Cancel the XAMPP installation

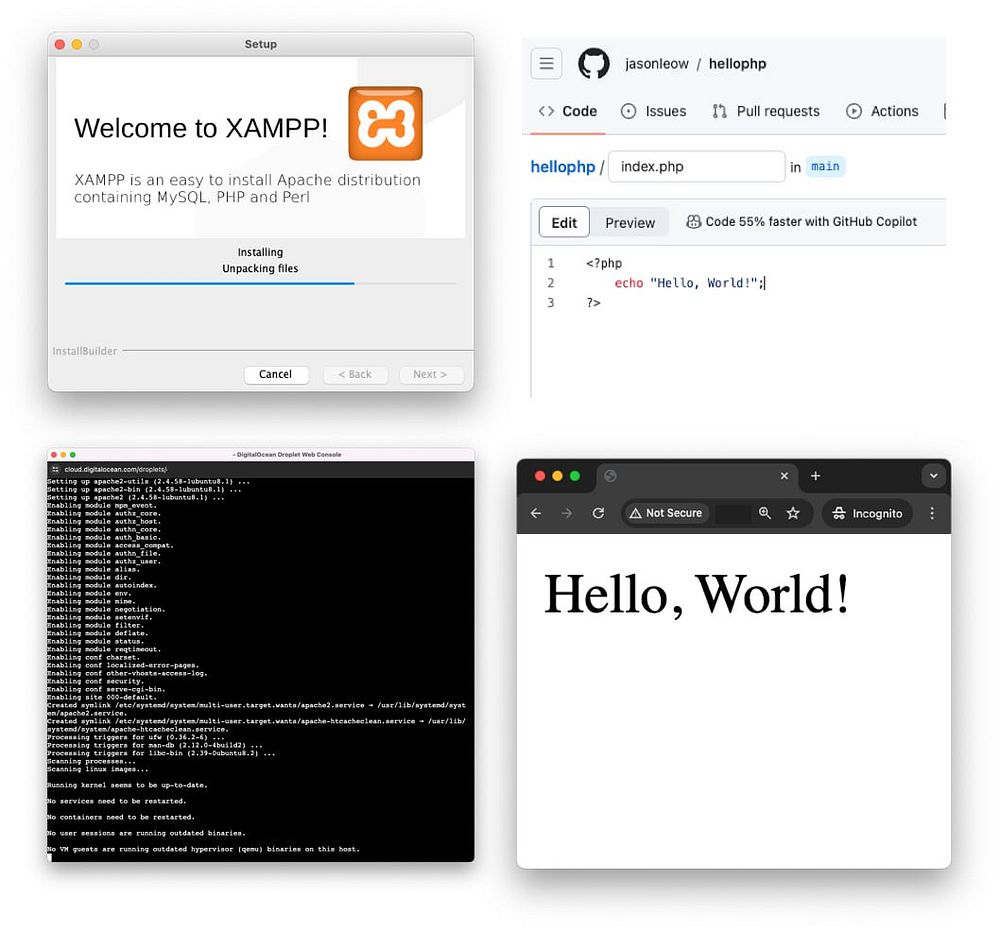pyautogui.click(x=276, y=374)
